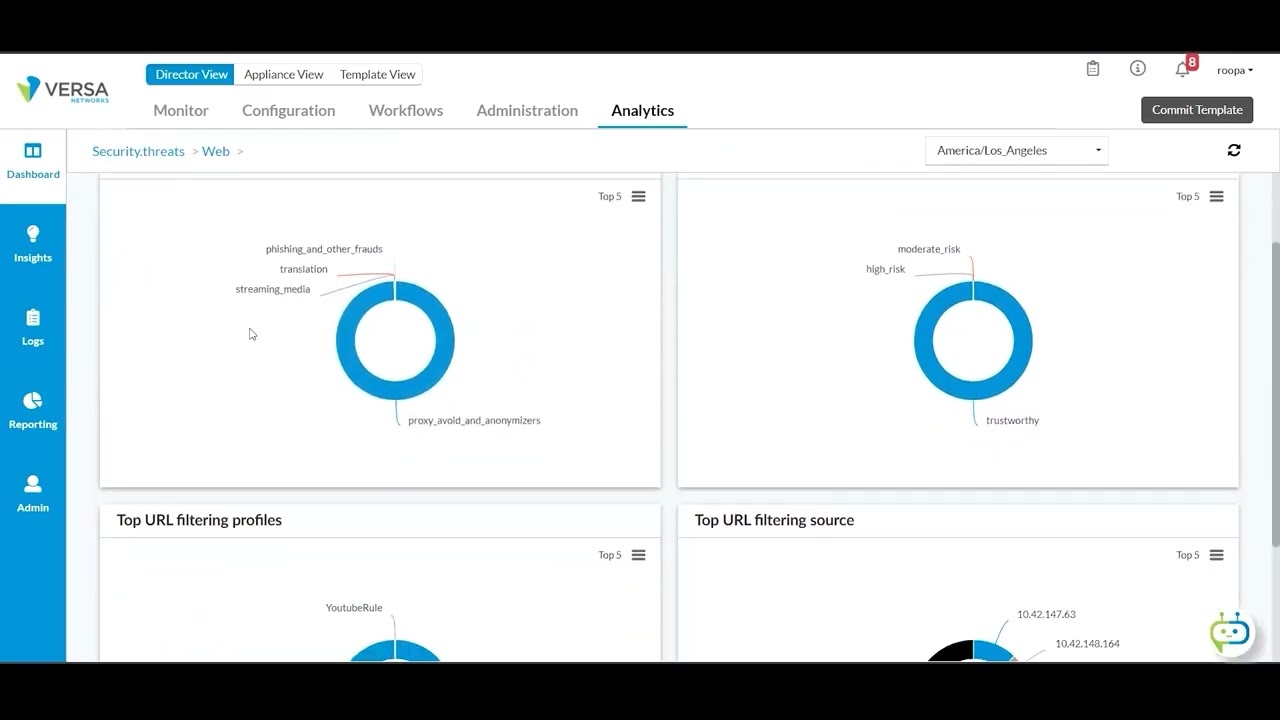Switch to Template View
Viewport: 1280px width, 720px height.
pyautogui.click(x=377, y=74)
